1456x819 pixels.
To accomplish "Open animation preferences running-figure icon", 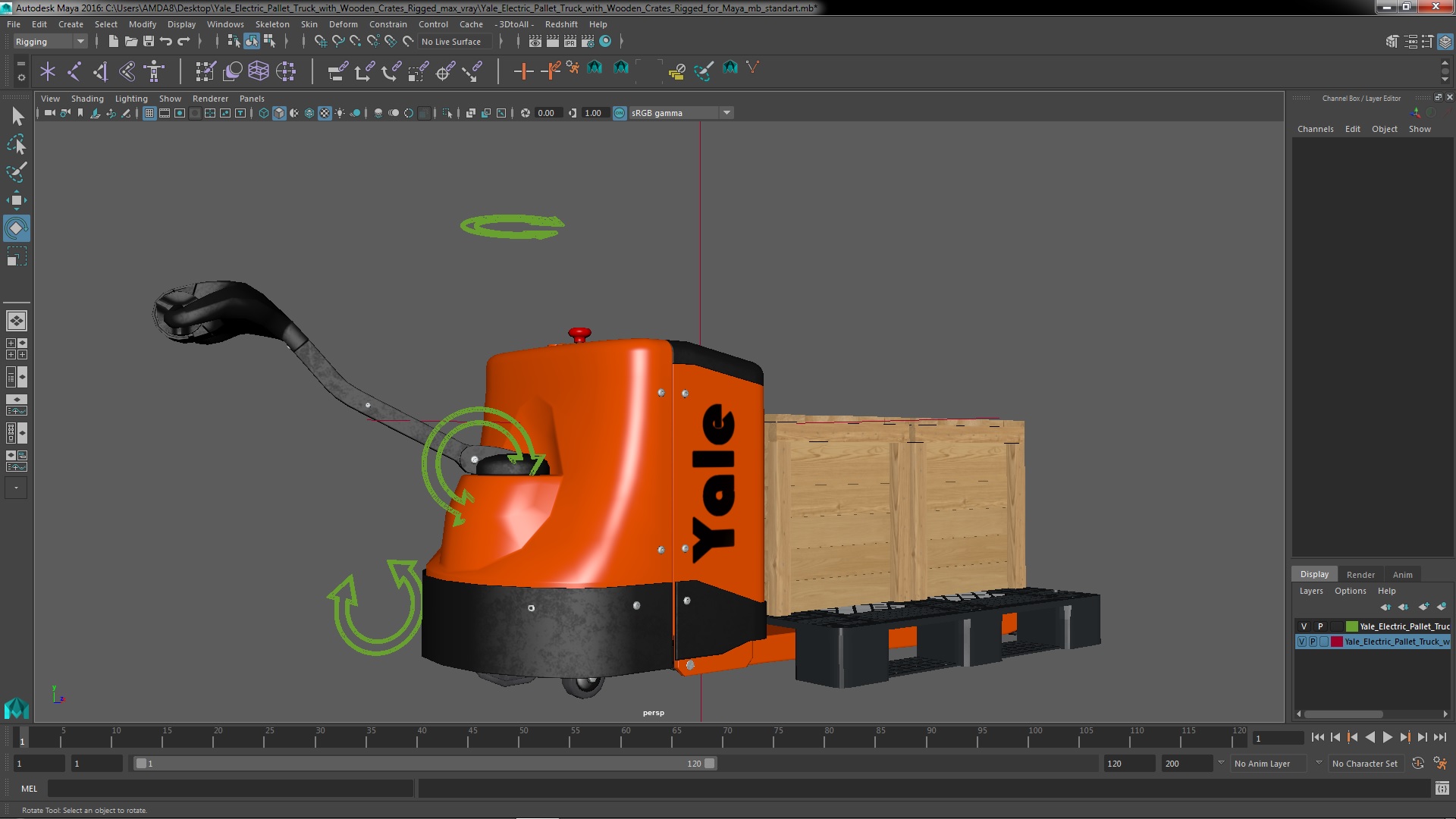I will coord(1440,764).
